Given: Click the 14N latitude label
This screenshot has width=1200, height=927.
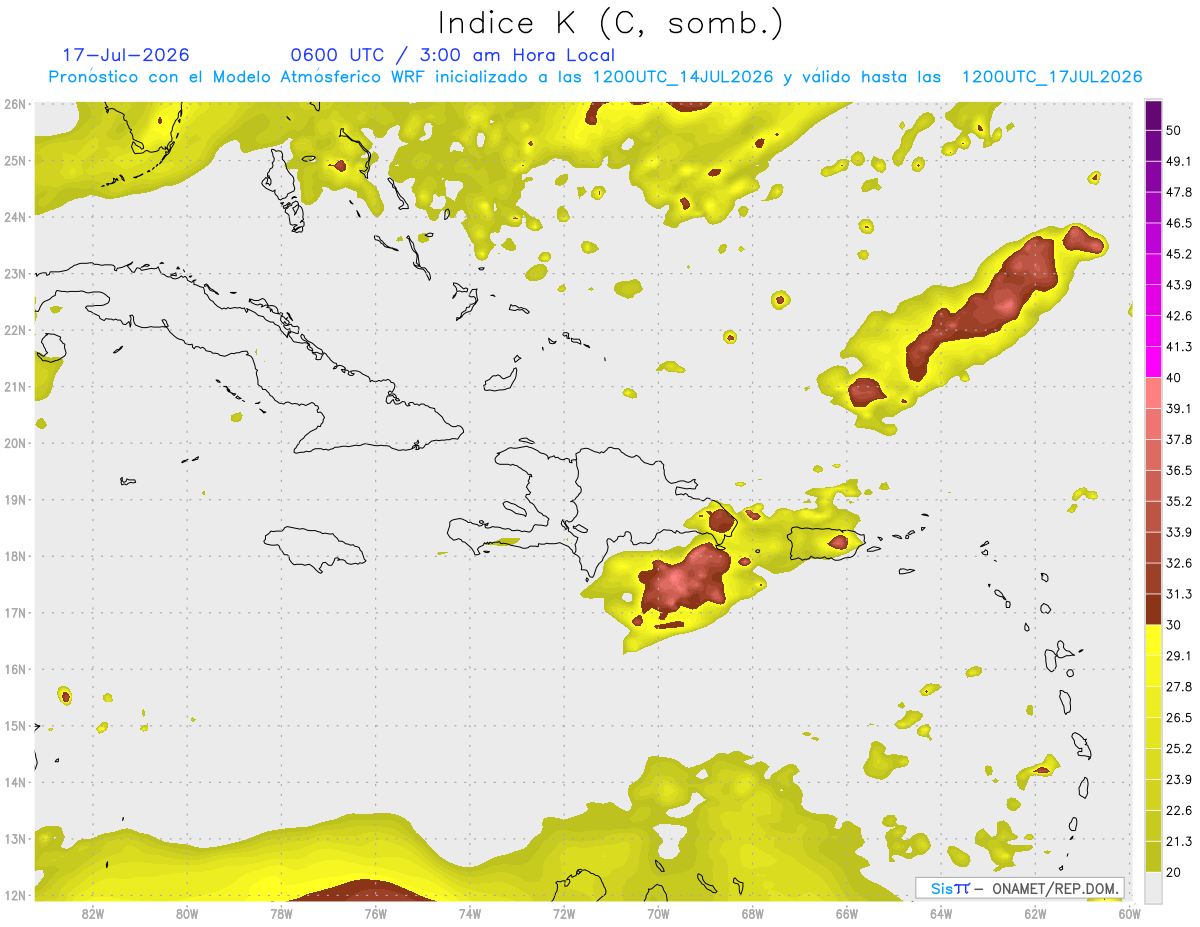Looking at the screenshot, I should pyautogui.click(x=15, y=782).
